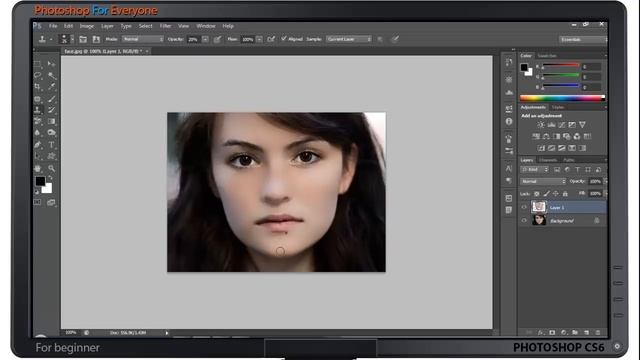Hide Background layer visibility eye
The image size is (640, 360).
point(524,220)
